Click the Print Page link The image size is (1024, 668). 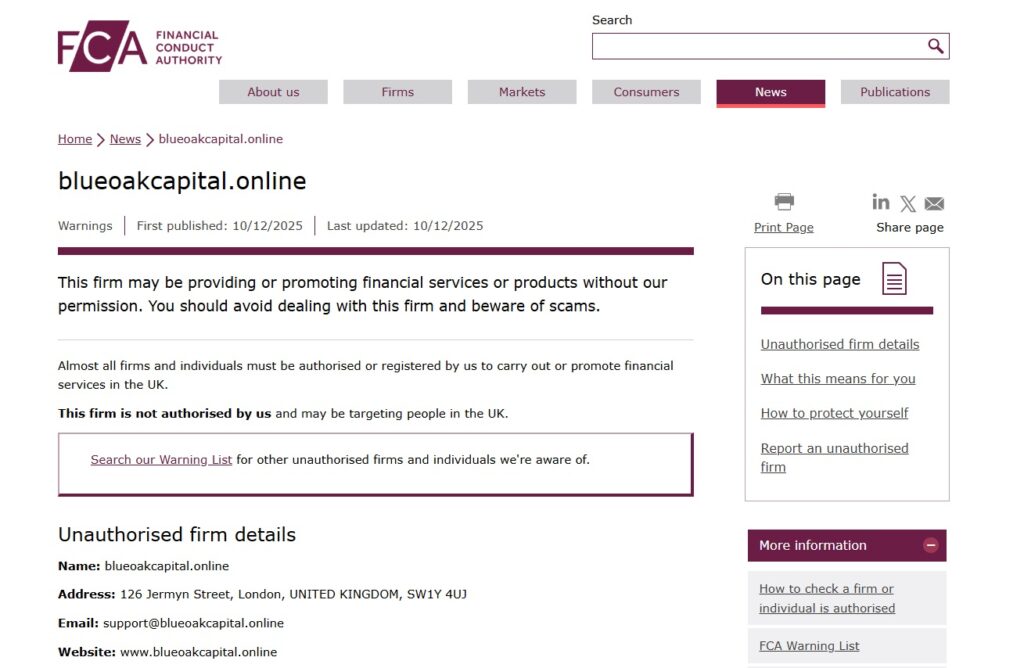[783, 227]
